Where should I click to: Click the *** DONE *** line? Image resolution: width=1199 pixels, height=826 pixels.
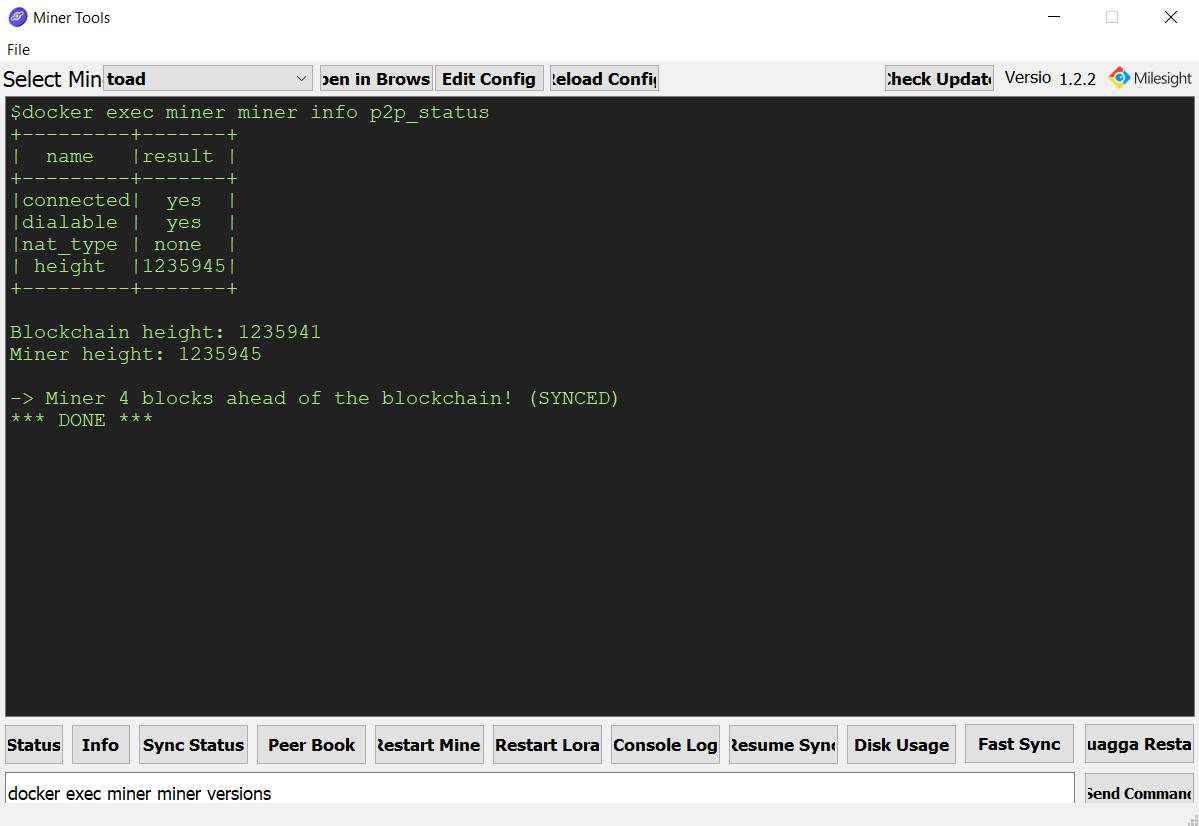(x=82, y=420)
